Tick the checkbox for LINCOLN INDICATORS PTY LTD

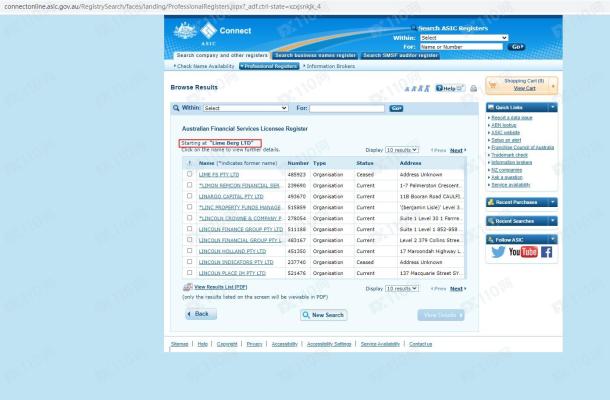(x=189, y=262)
